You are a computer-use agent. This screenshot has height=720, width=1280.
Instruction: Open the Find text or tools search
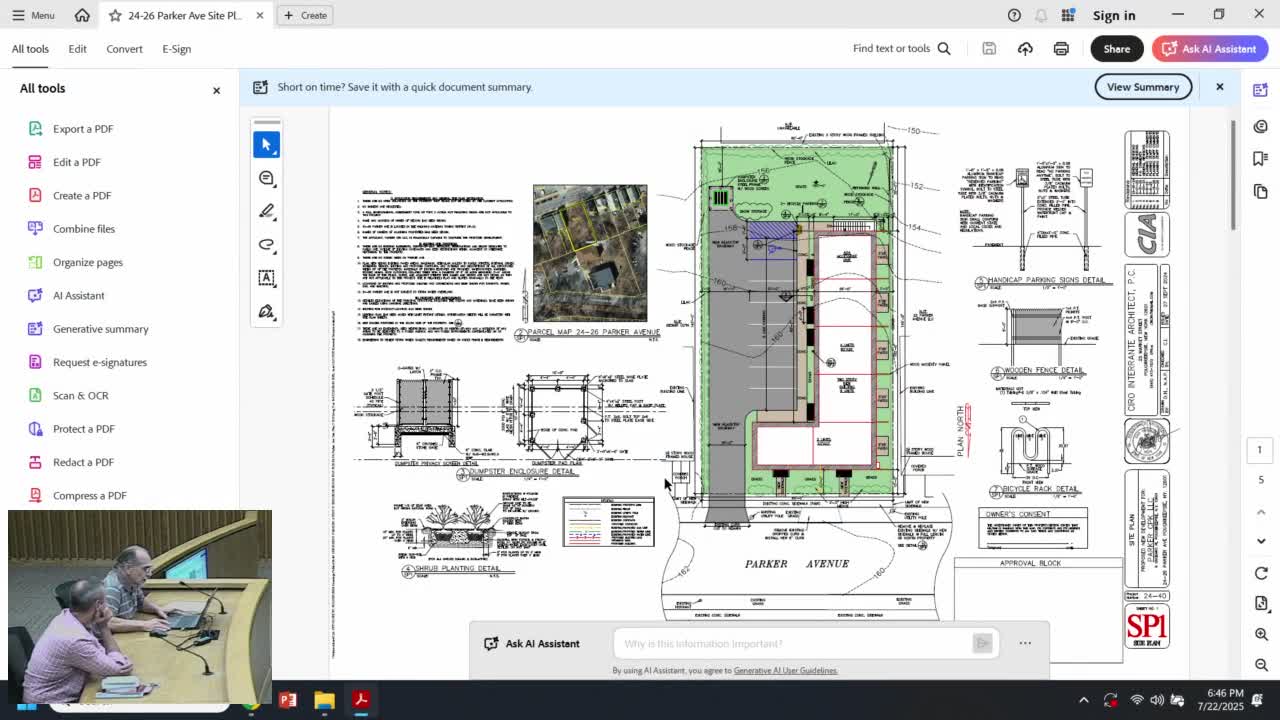click(x=900, y=48)
